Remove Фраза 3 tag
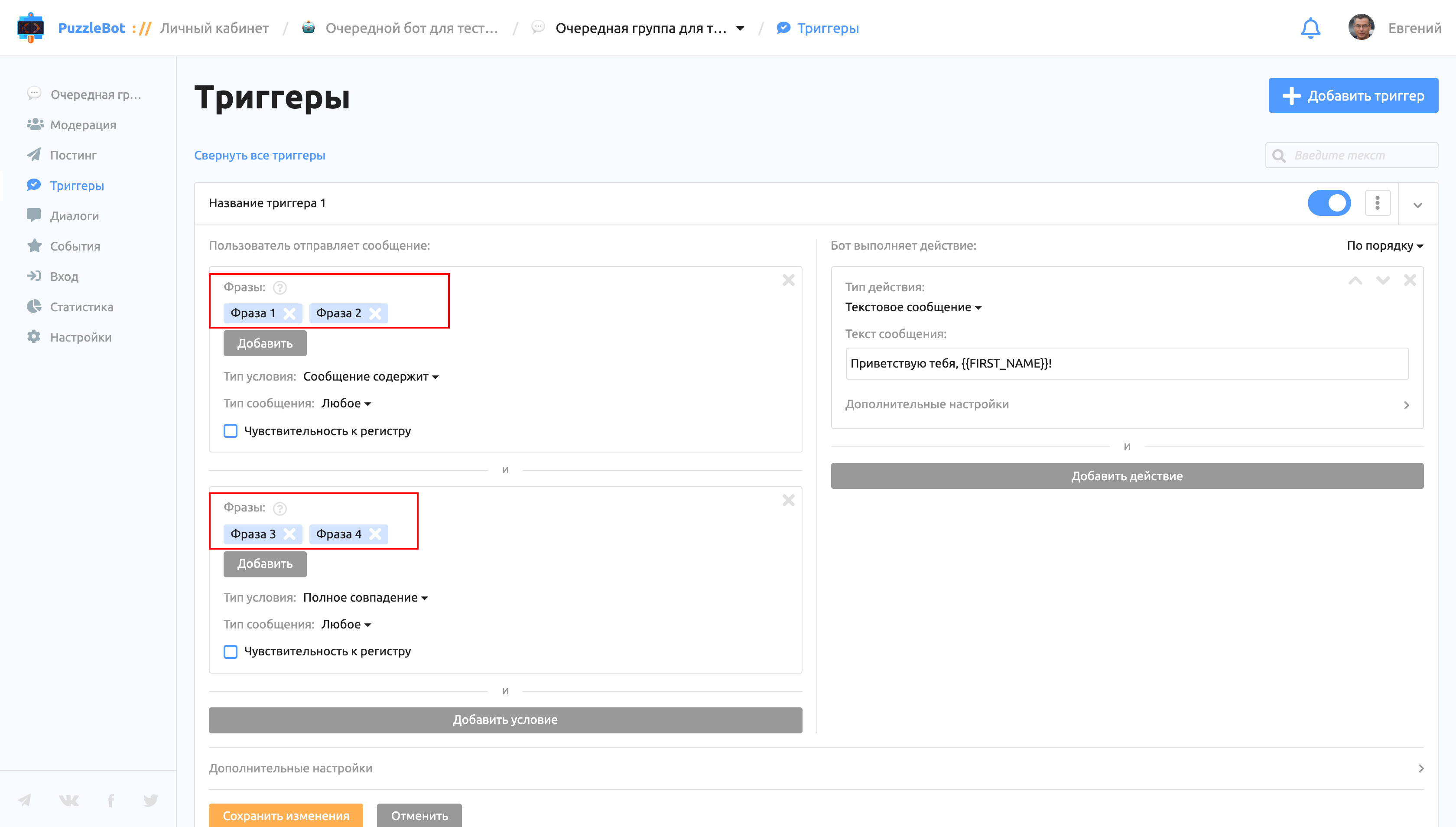1456x827 pixels. pyautogui.click(x=289, y=534)
